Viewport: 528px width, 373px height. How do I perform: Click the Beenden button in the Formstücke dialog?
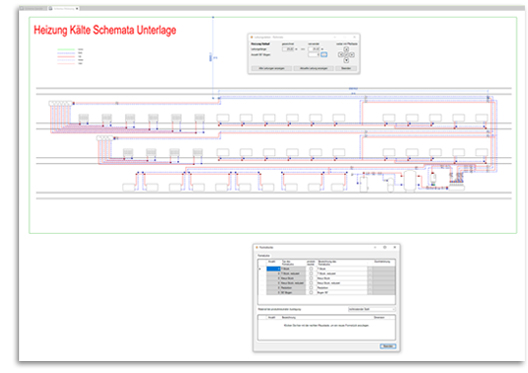[388, 346]
